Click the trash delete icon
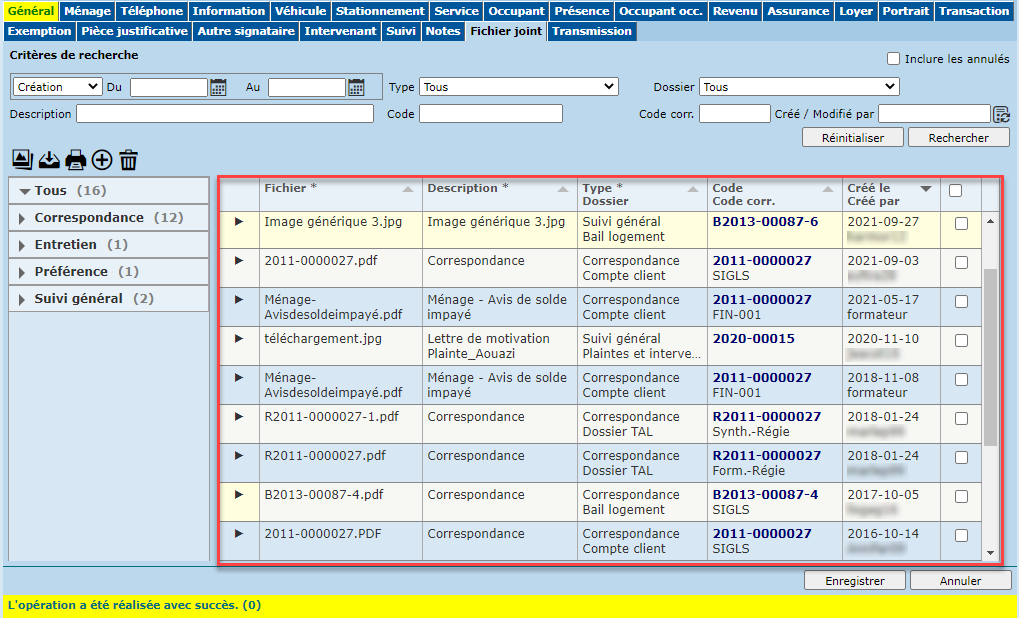 coord(128,160)
